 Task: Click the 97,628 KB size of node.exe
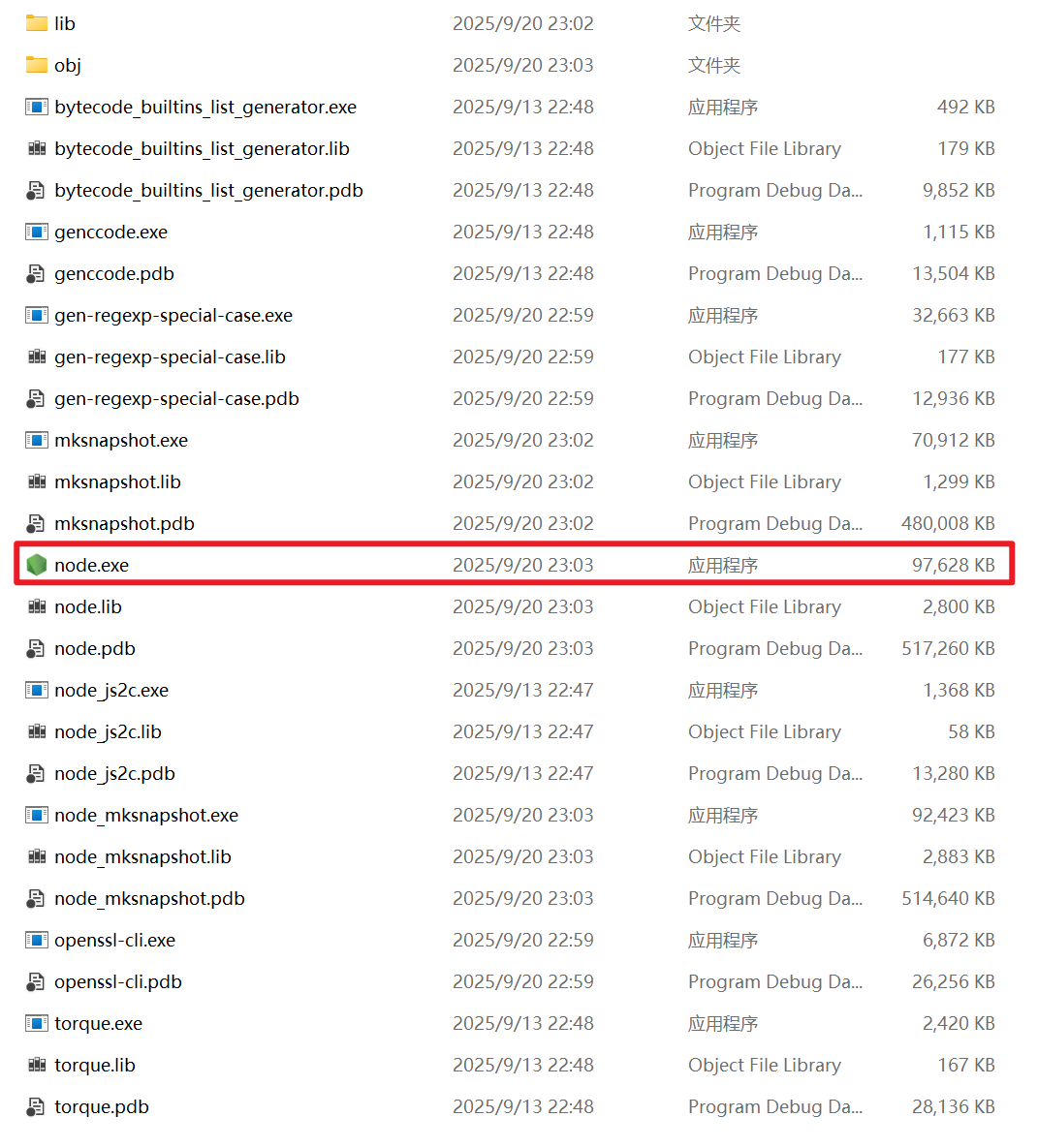tap(953, 565)
